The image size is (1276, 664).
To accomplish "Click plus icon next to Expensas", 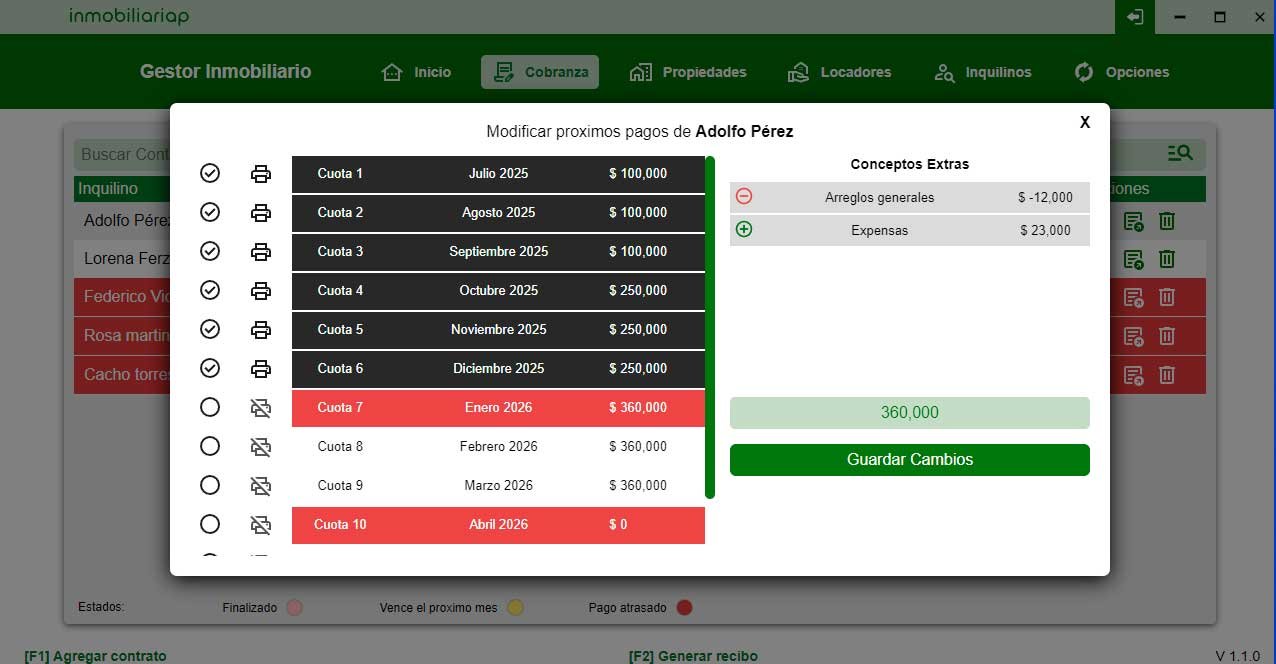I will [x=744, y=230].
